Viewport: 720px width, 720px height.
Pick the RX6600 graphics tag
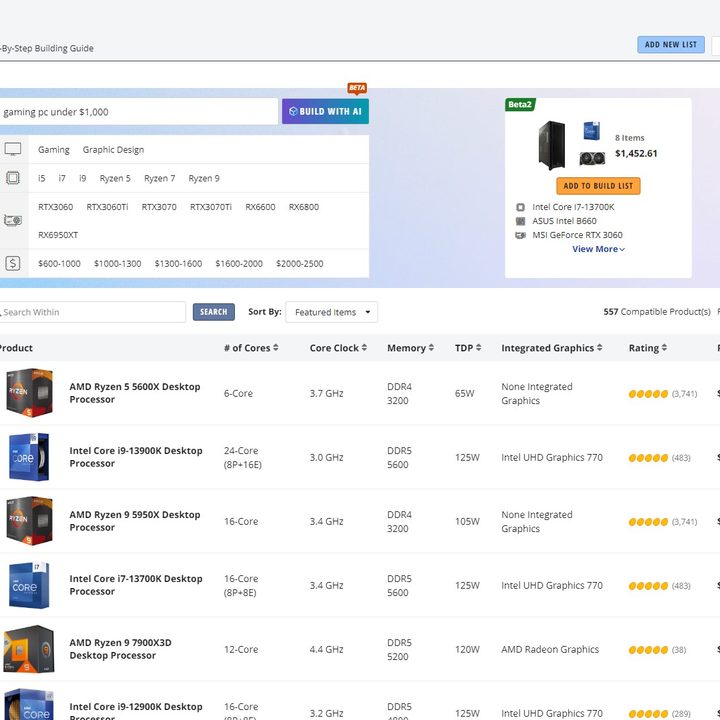point(260,207)
